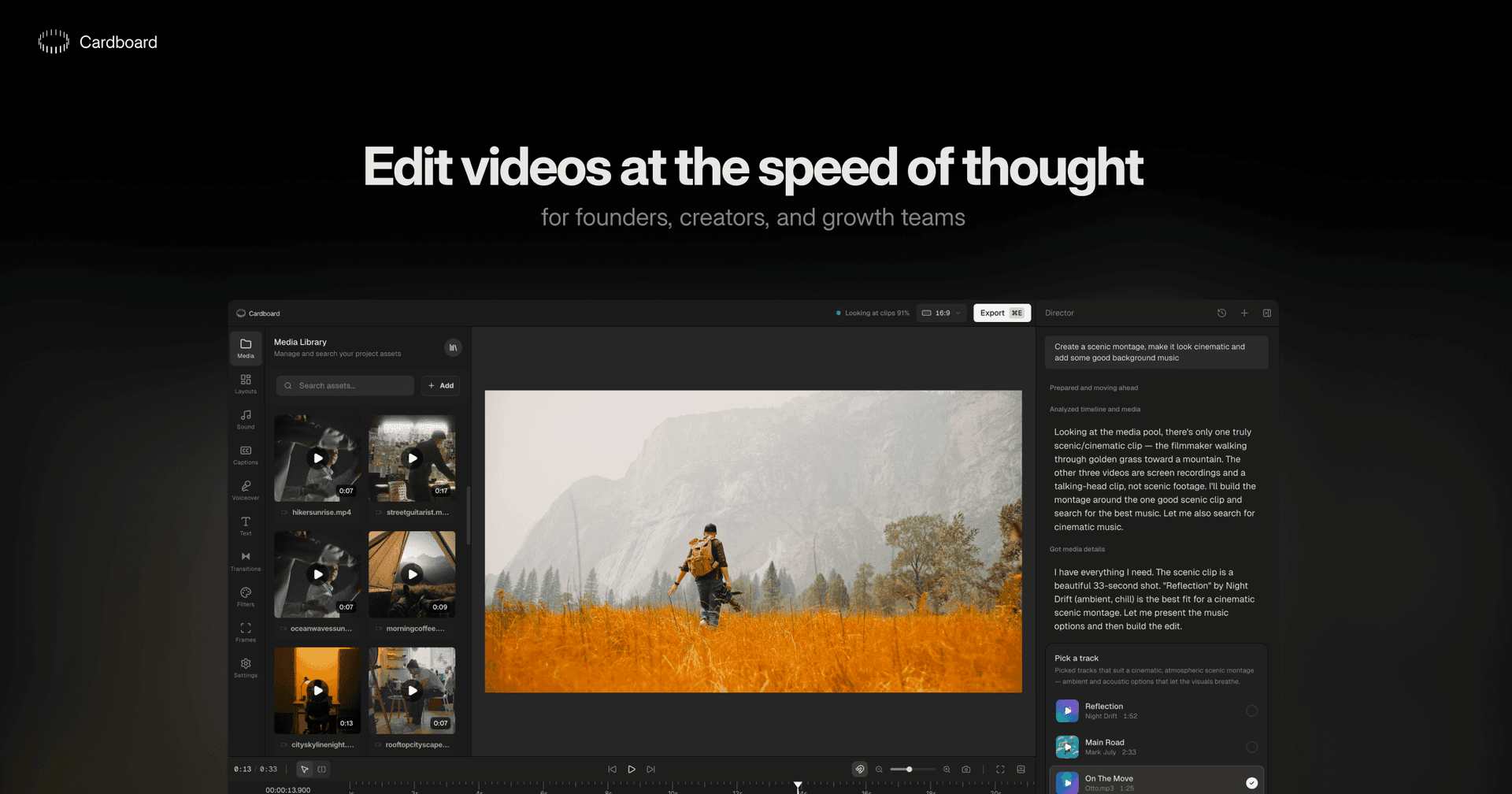Click the Export button
Screen dimensions: 1512x794
1002,313
